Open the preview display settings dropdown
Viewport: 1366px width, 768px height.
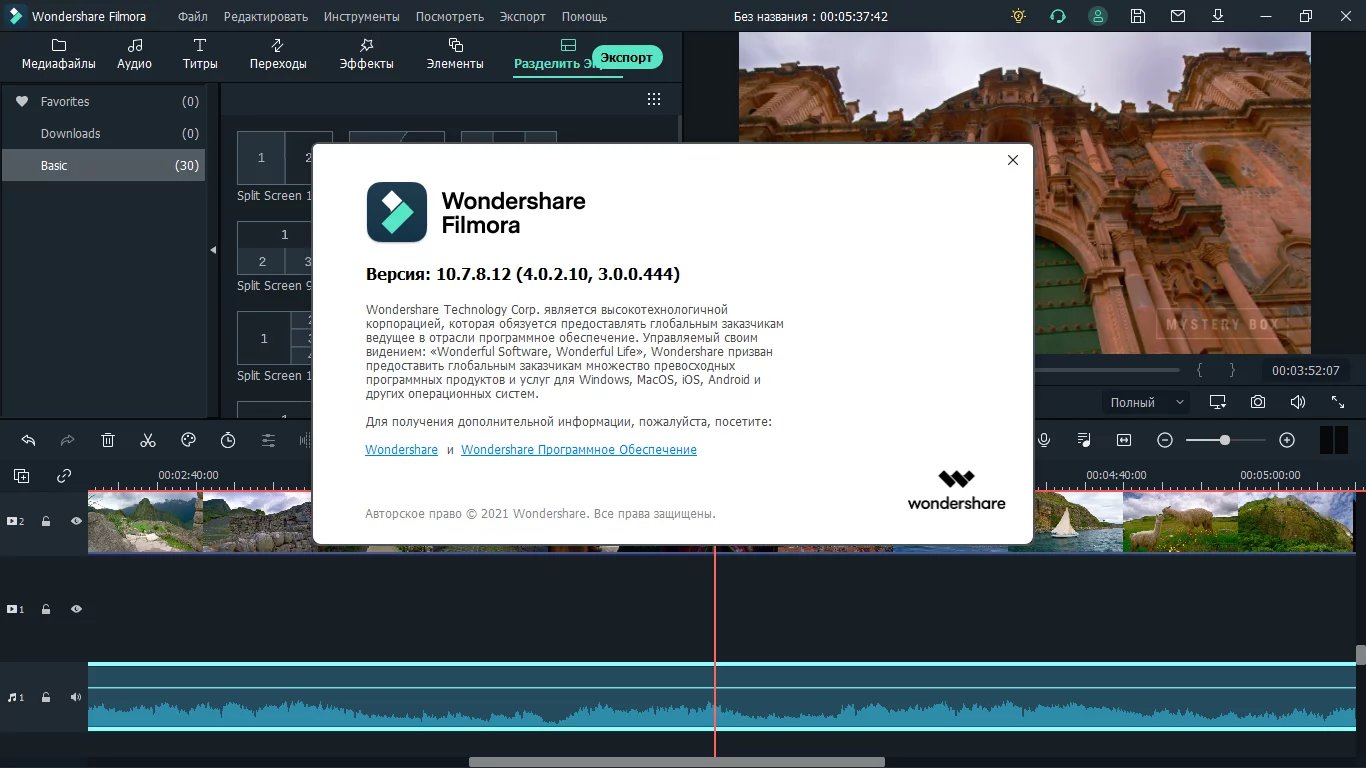coord(1218,402)
